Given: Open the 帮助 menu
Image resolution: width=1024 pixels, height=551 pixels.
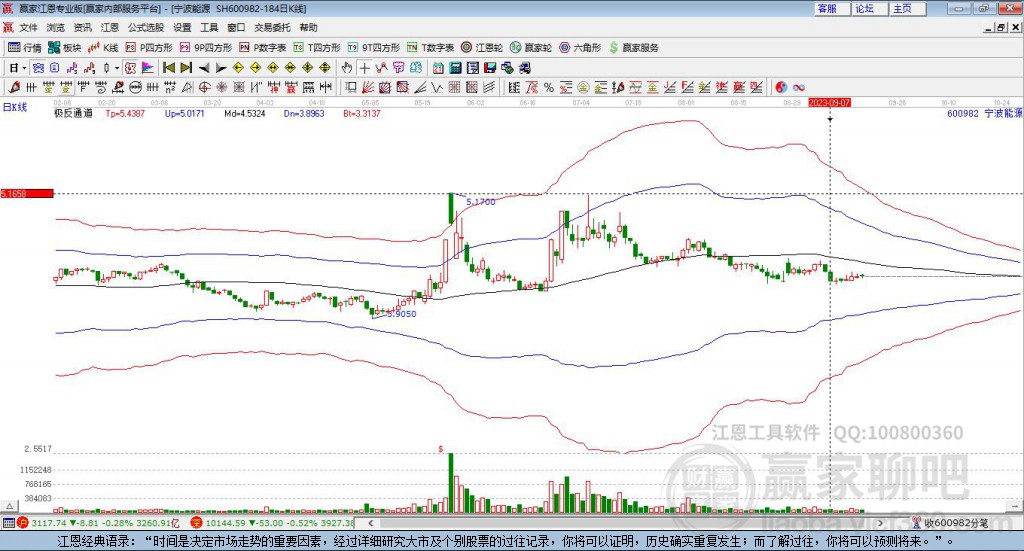Looking at the screenshot, I should click(308, 27).
